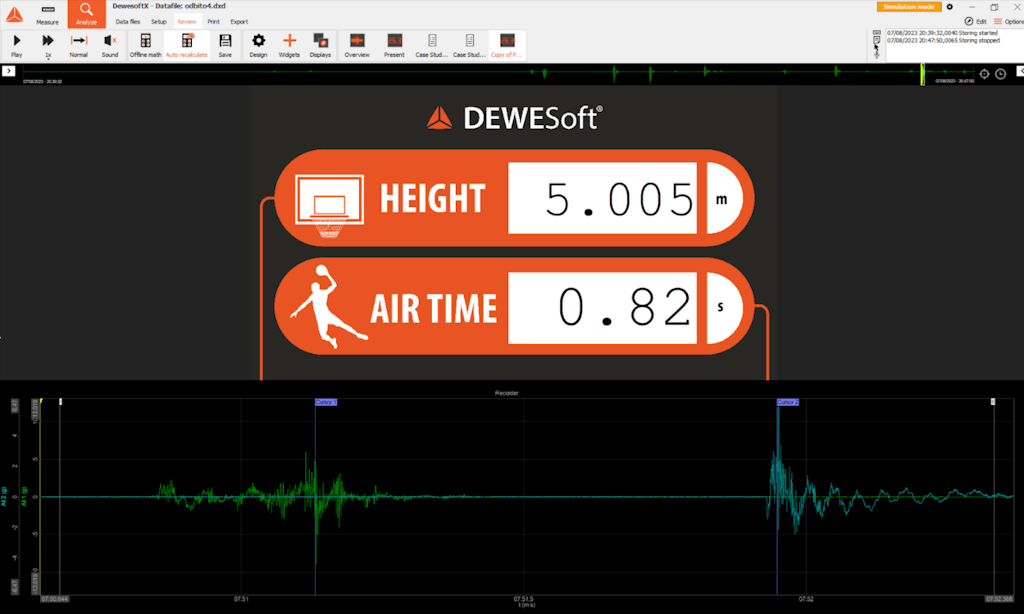Open the Print tab
Viewport: 1024px width, 614px height.
click(x=214, y=22)
